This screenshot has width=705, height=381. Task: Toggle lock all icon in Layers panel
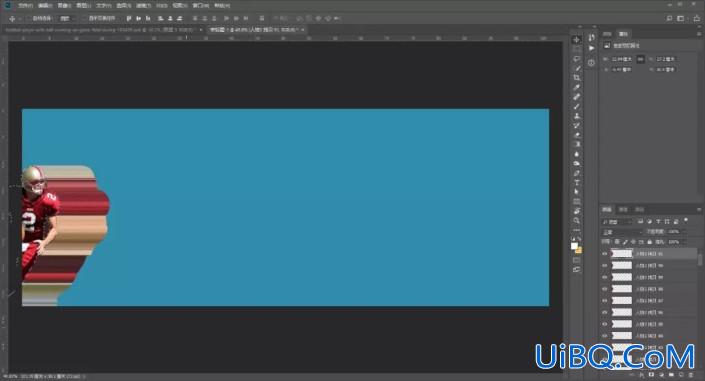coord(649,242)
